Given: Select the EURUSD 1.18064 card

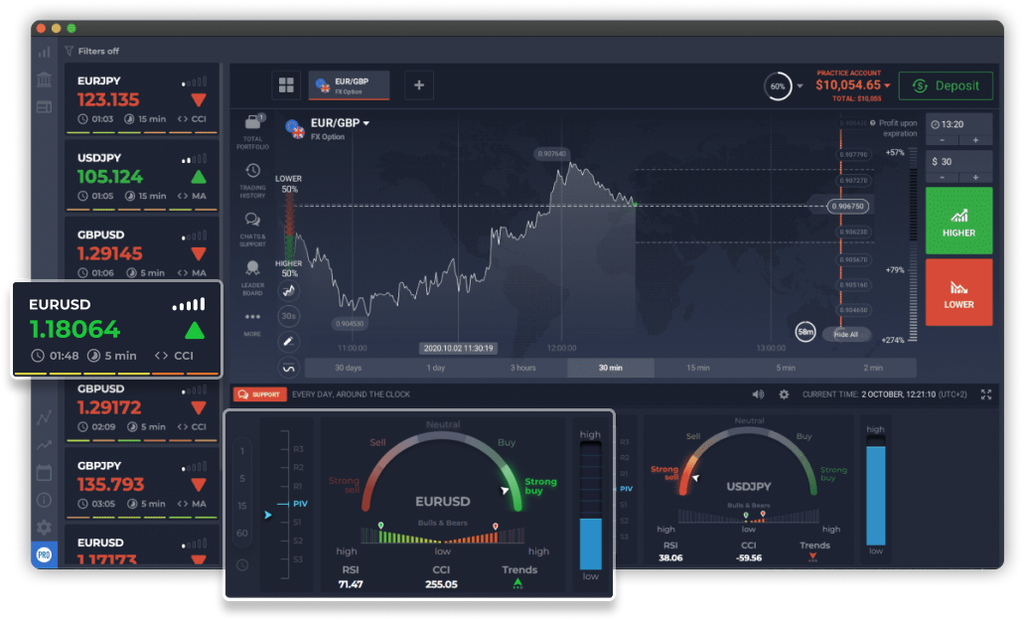Looking at the screenshot, I should (x=118, y=330).
